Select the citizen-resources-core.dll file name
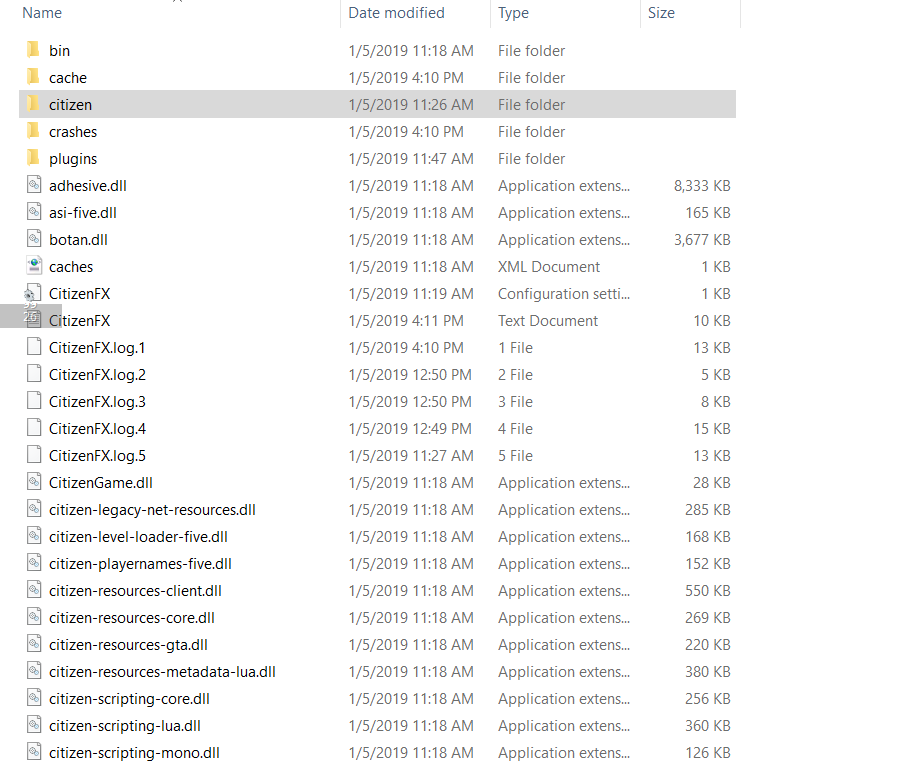 tap(132, 617)
